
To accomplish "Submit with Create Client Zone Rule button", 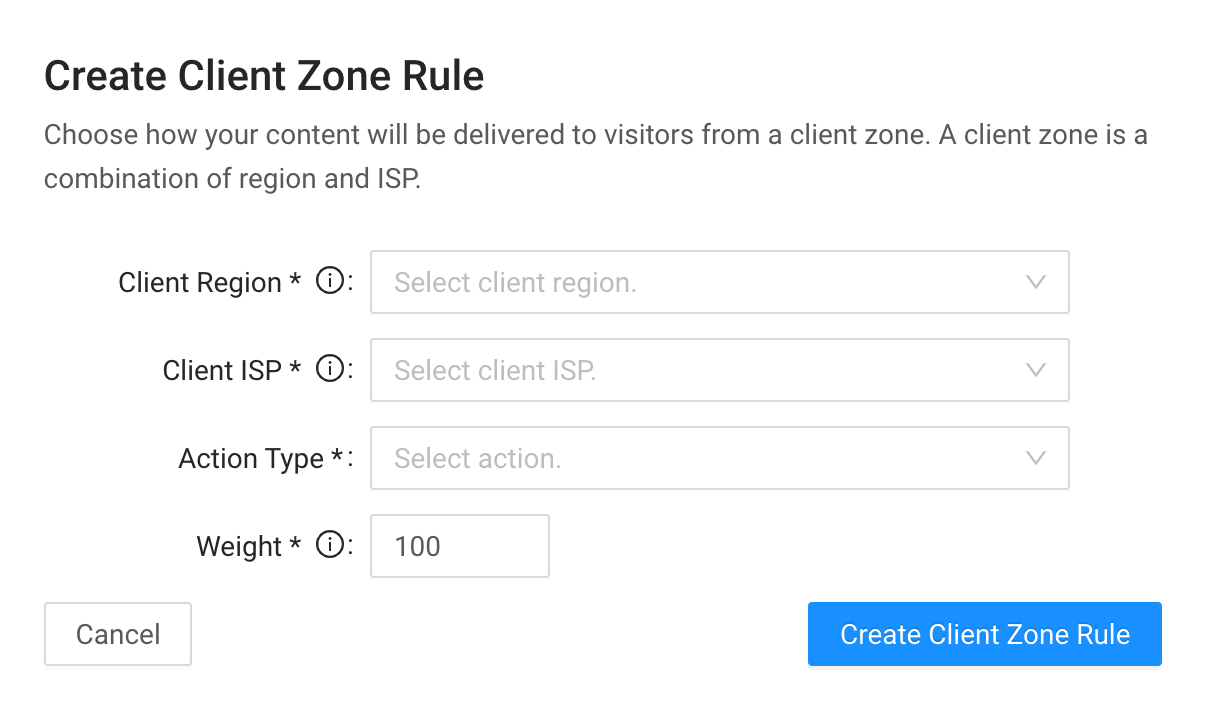I will pyautogui.click(x=985, y=634).
